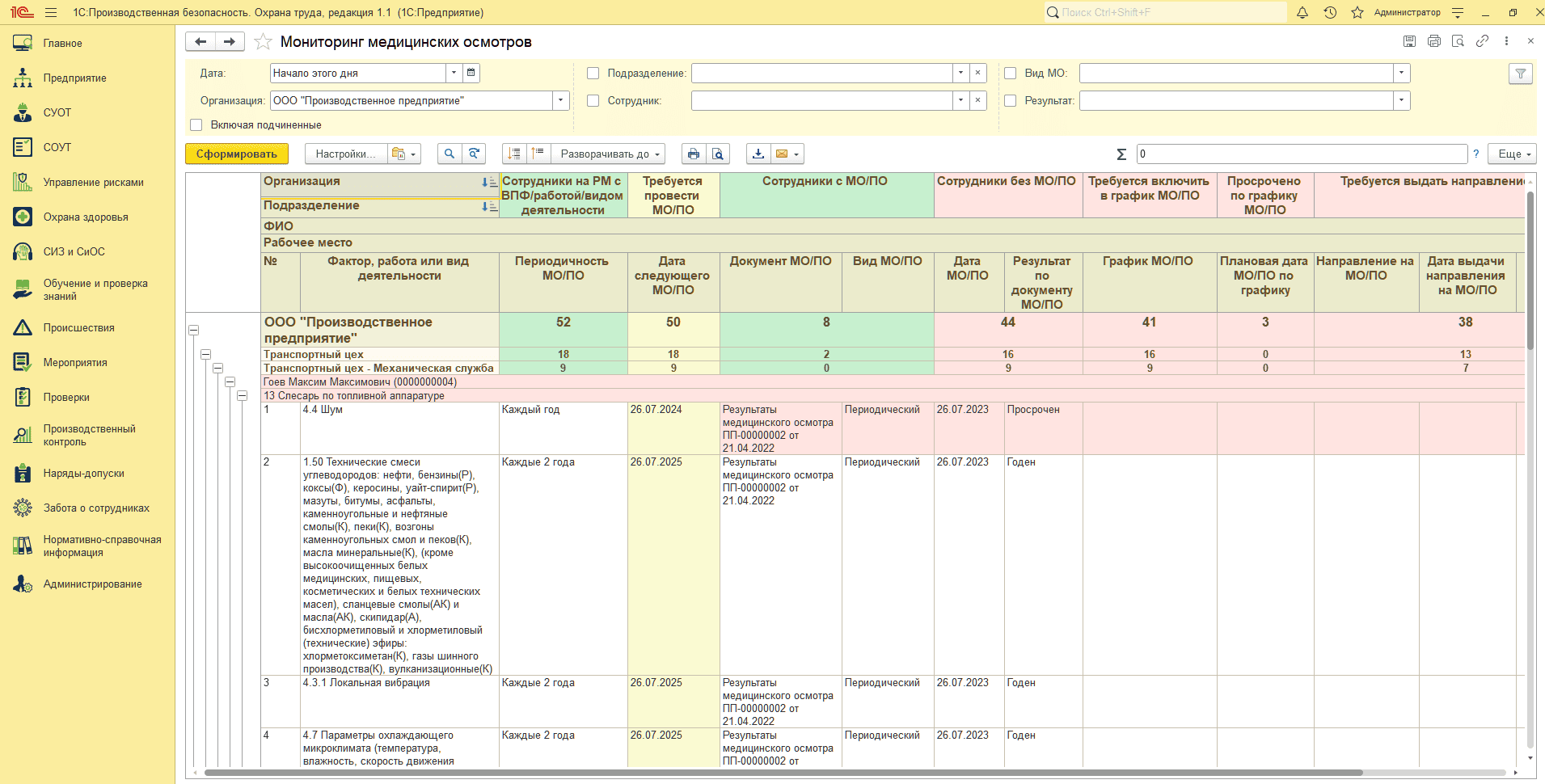Open the Сотрудник dropdown arrow
Image resolution: width=1545 pixels, height=784 pixels.
pos(960,100)
